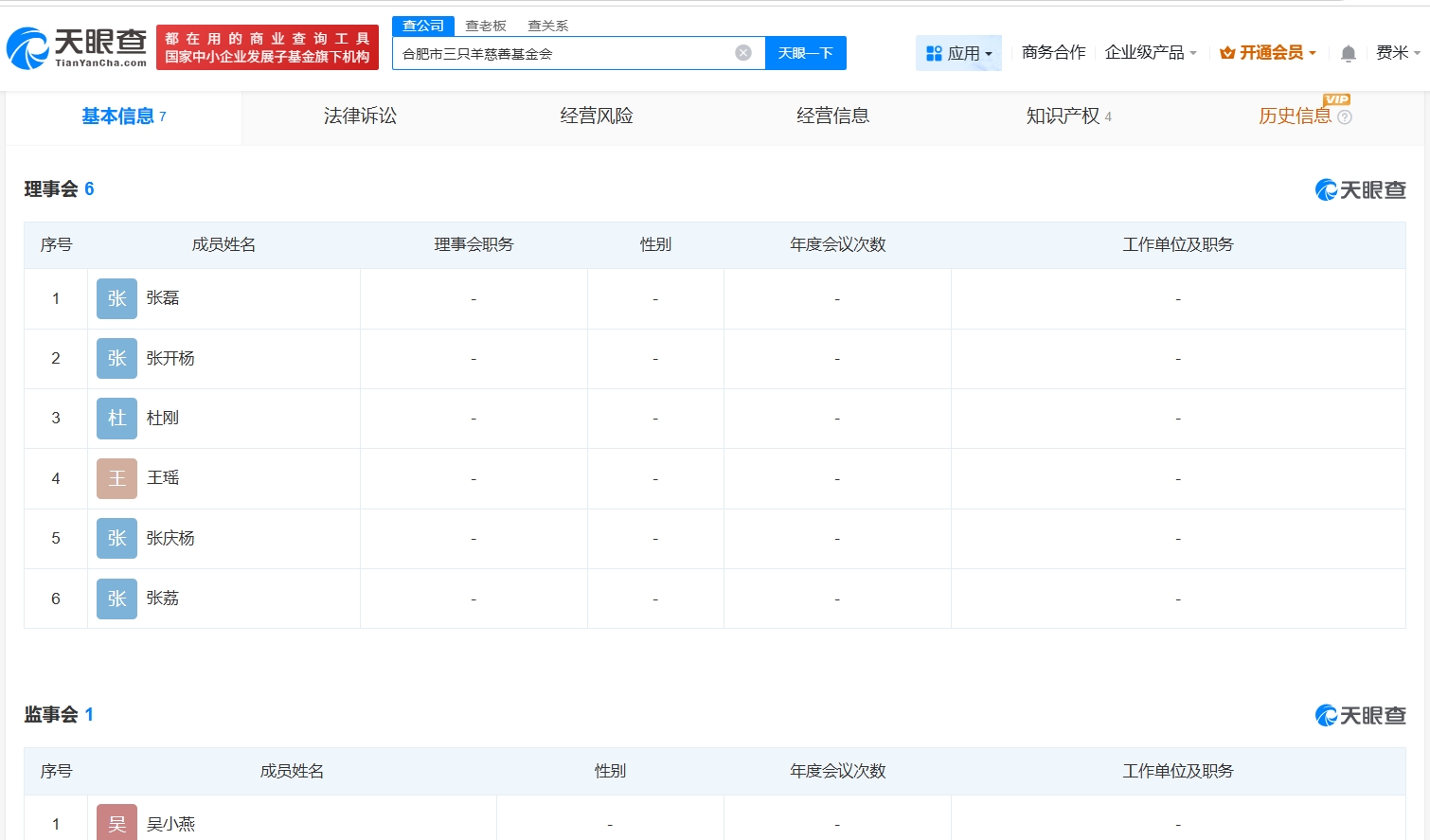
Task: Click 张开杨's avatar icon
Action: coord(116,358)
